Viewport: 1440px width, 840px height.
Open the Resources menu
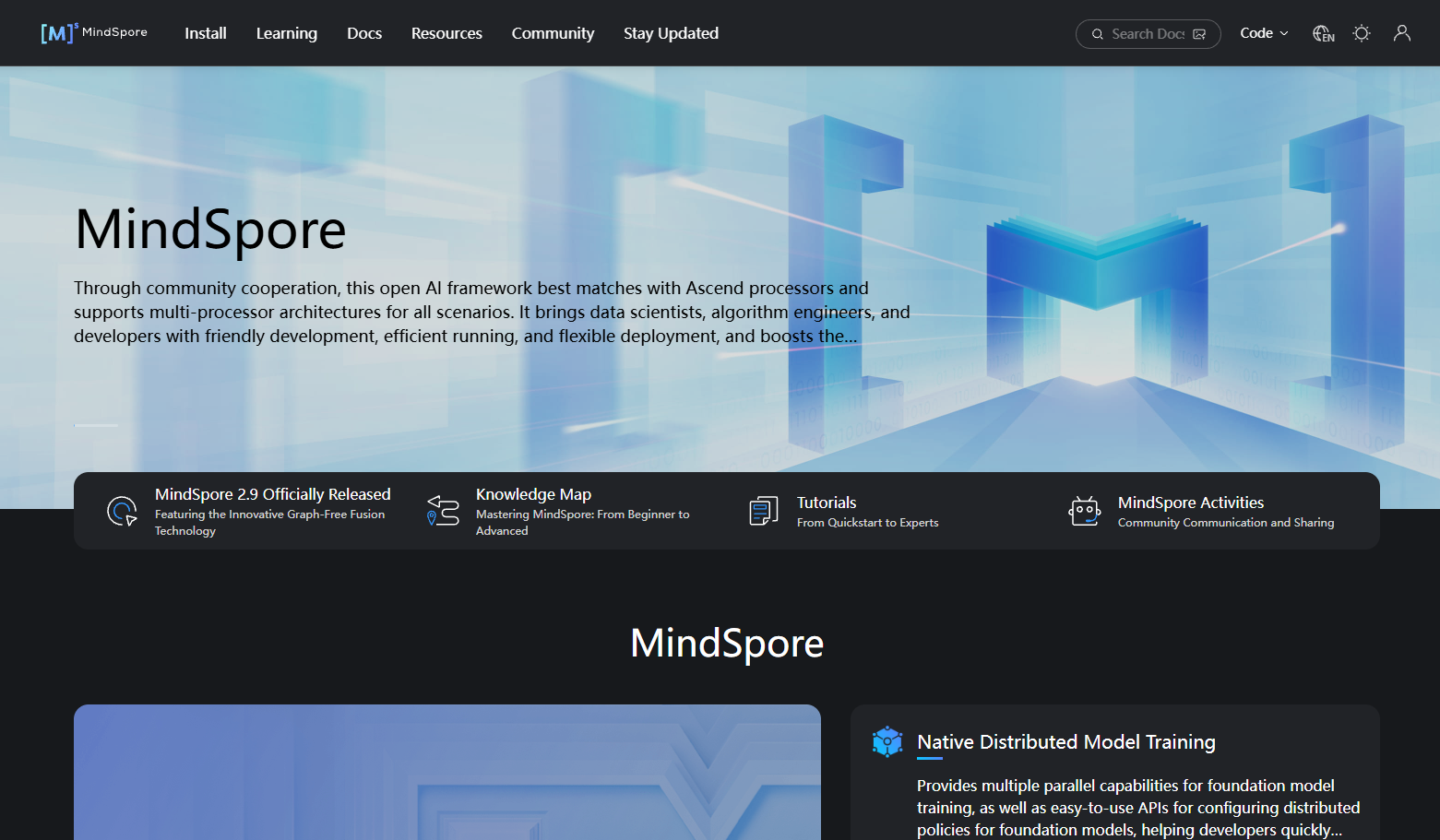pos(446,33)
